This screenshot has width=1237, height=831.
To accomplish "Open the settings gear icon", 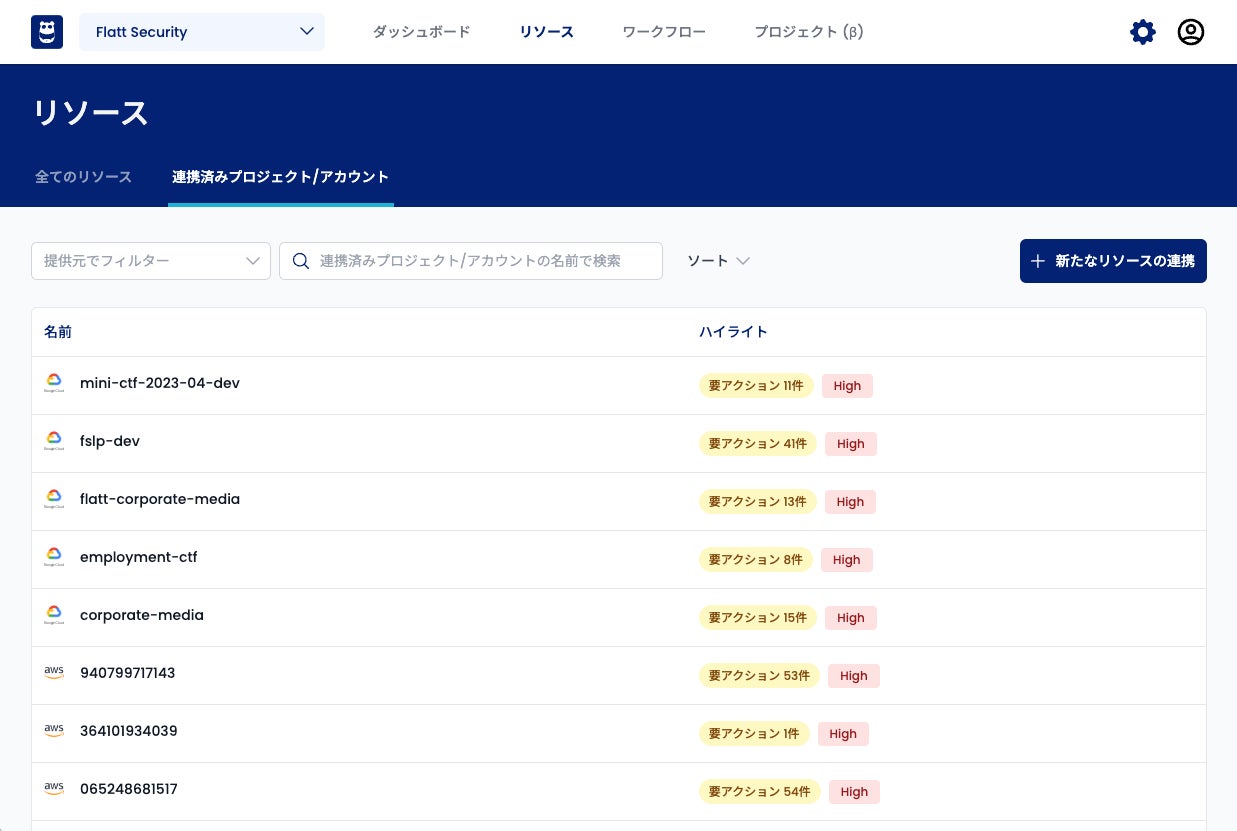I will (1142, 32).
